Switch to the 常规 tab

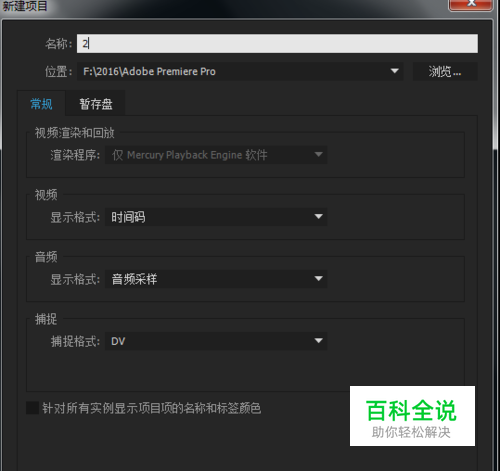click(x=41, y=104)
